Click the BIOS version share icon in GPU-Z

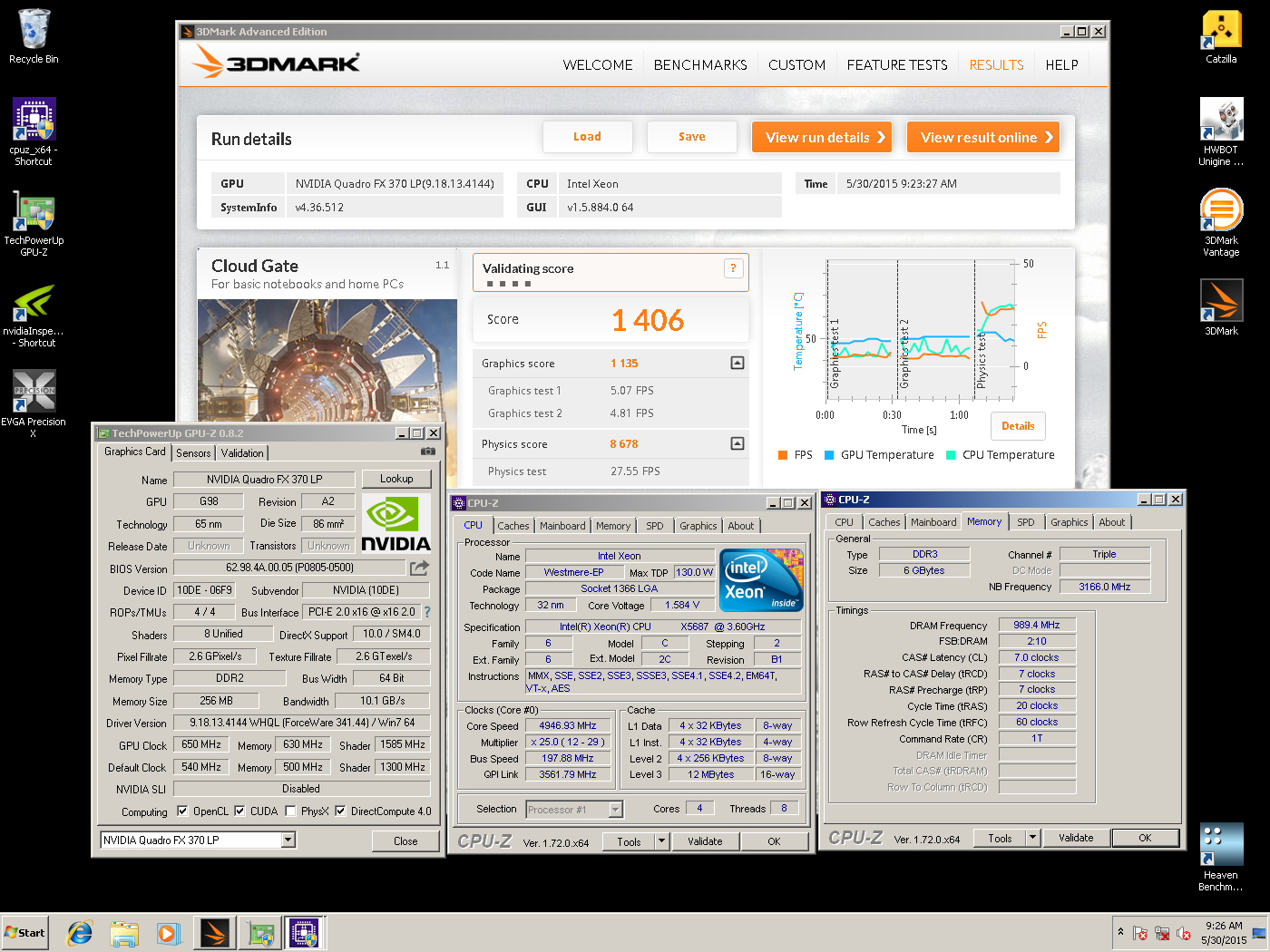tap(419, 568)
